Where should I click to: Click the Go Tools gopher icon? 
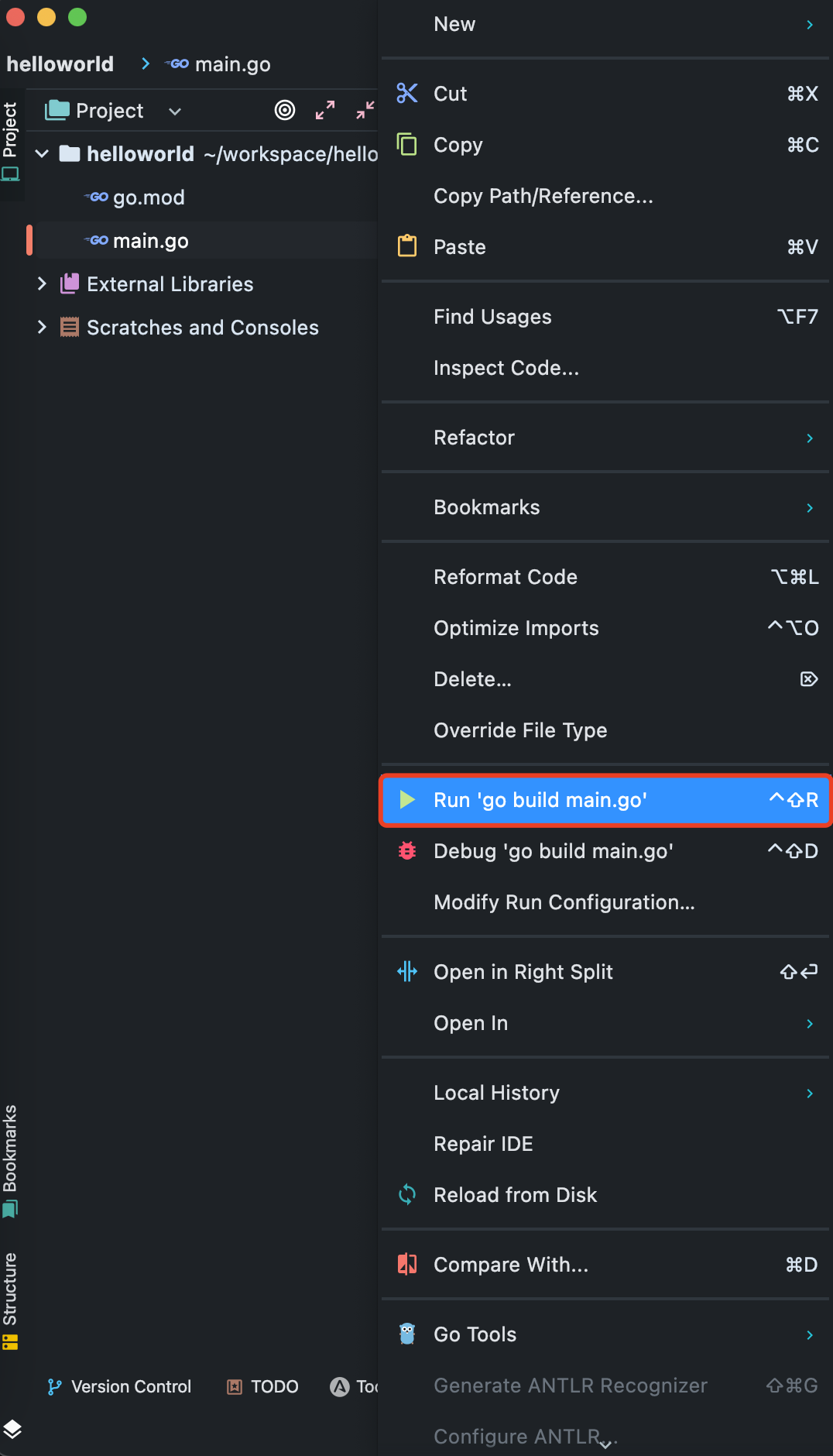[x=407, y=1334]
